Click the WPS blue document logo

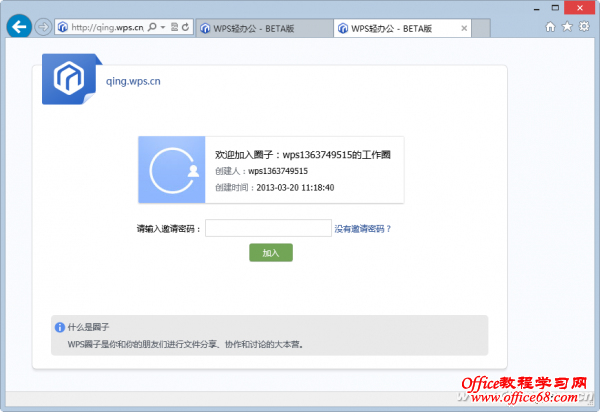click(x=72, y=79)
